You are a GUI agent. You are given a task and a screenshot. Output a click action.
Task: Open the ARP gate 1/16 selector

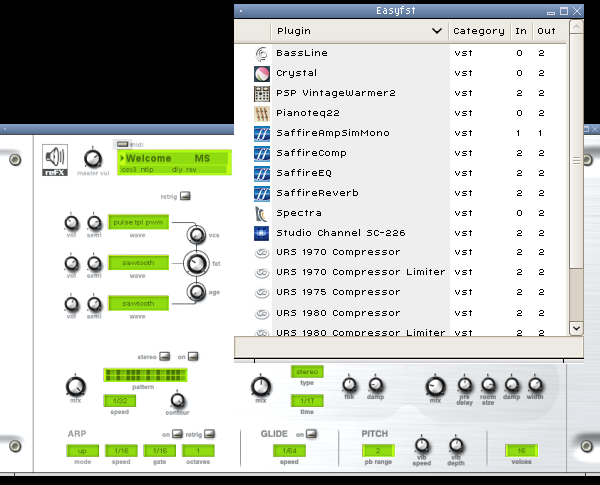[x=160, y=451]
